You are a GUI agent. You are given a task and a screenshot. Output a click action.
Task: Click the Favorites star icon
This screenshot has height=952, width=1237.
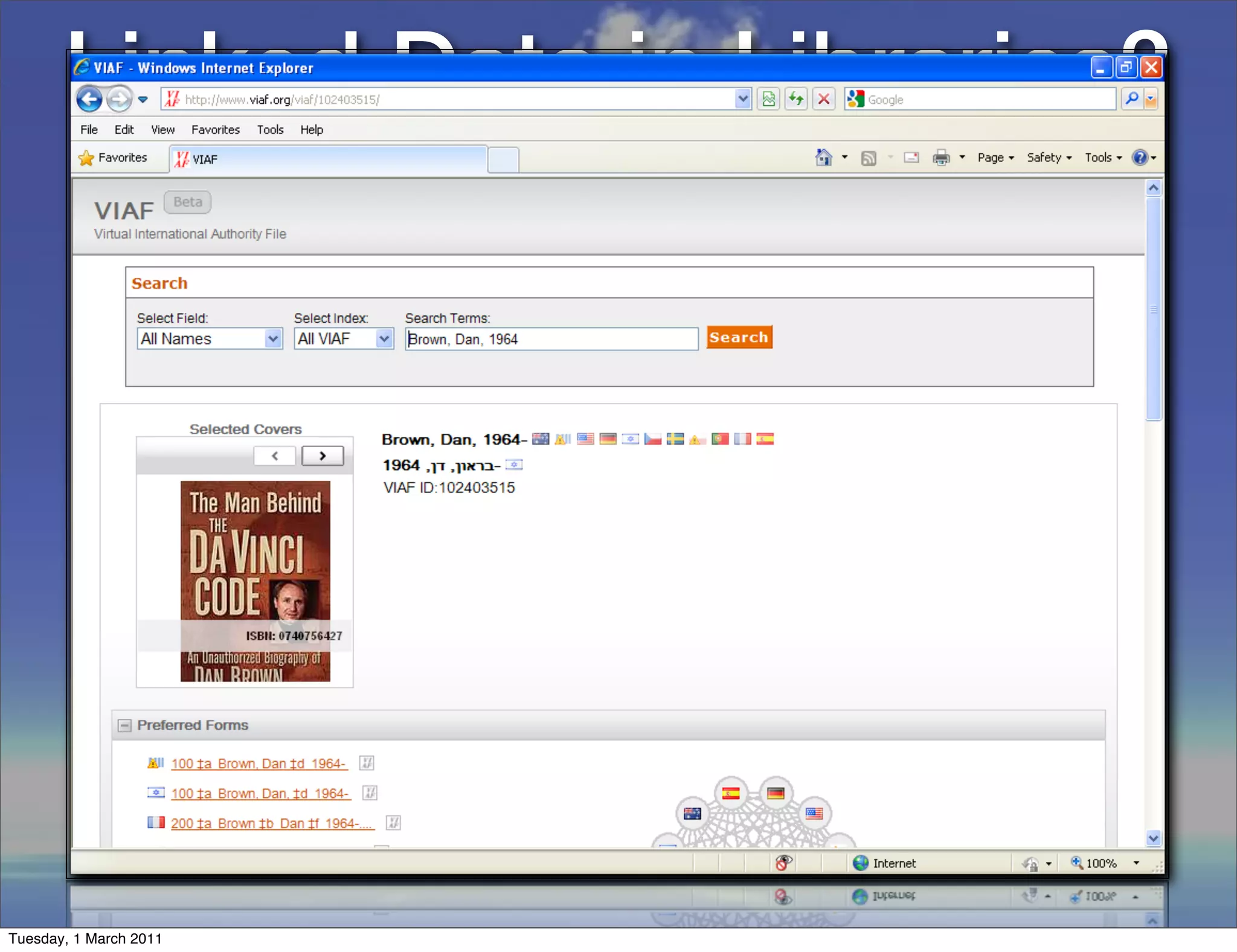87,158
